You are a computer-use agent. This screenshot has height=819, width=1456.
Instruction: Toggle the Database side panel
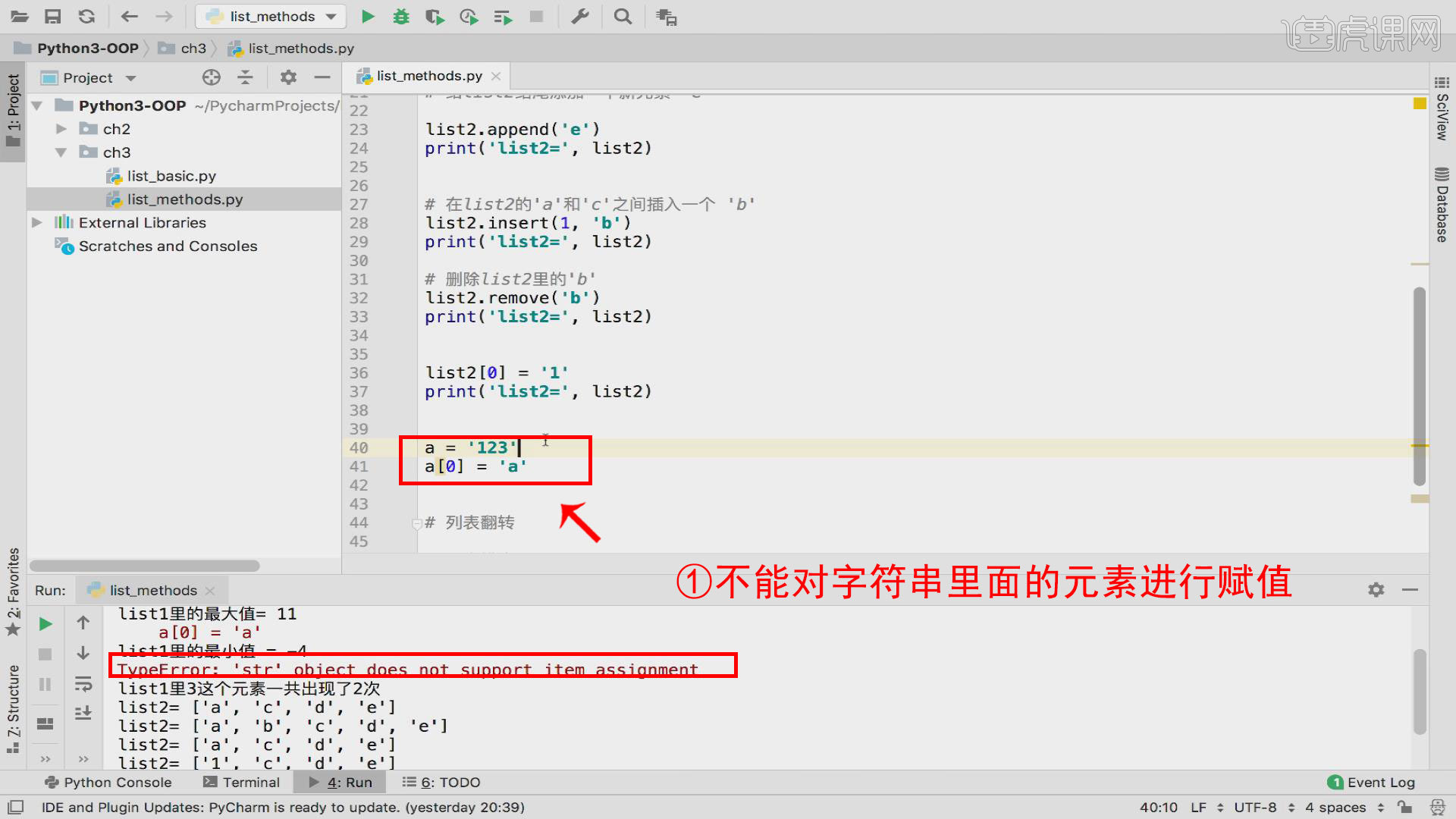(1440, 205)
